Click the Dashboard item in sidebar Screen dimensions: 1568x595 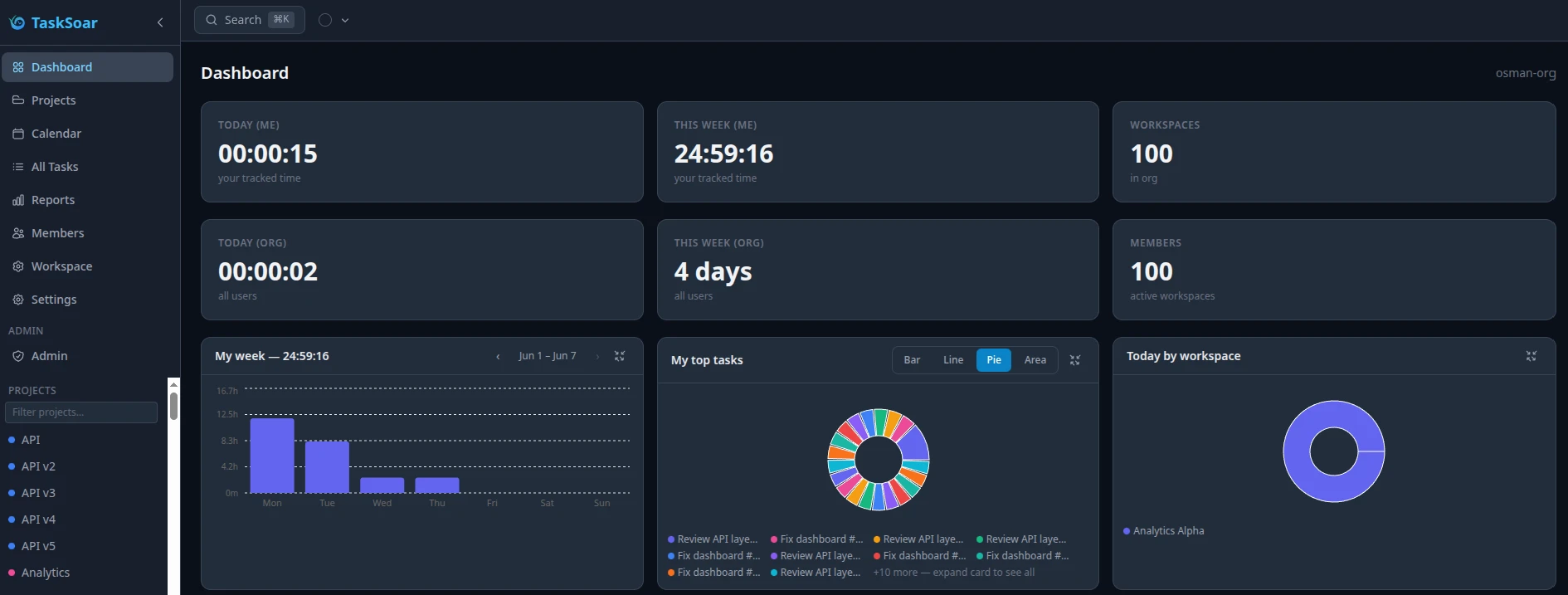87,67
